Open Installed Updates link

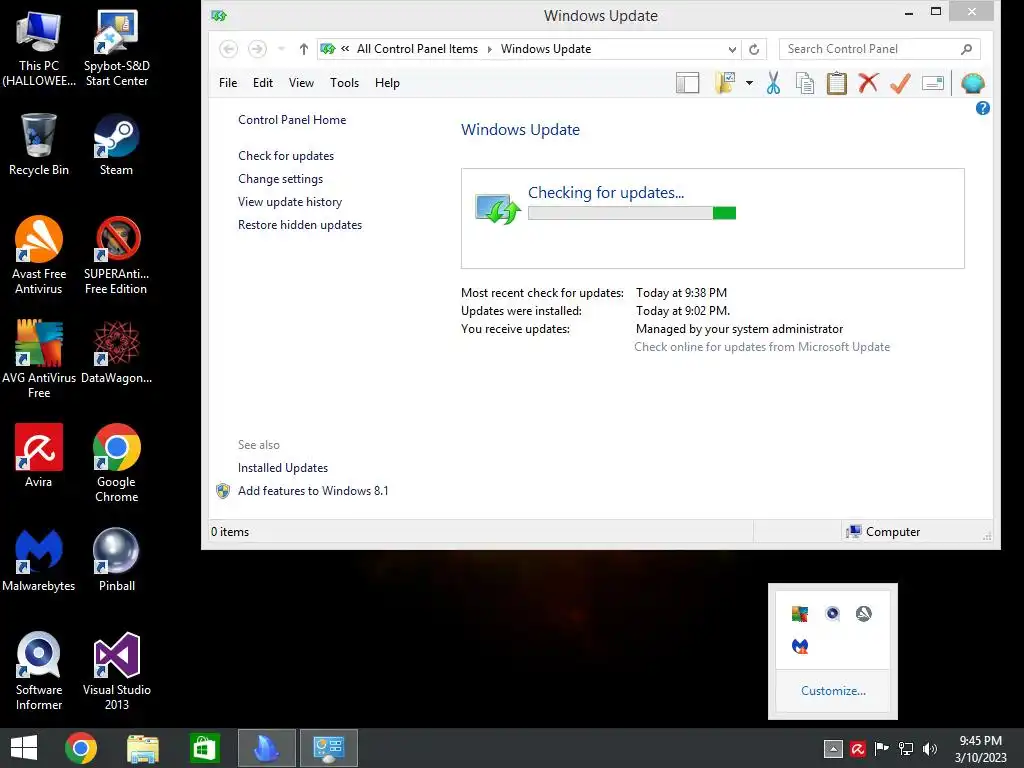pyautogui.click(x=283, y=468)
